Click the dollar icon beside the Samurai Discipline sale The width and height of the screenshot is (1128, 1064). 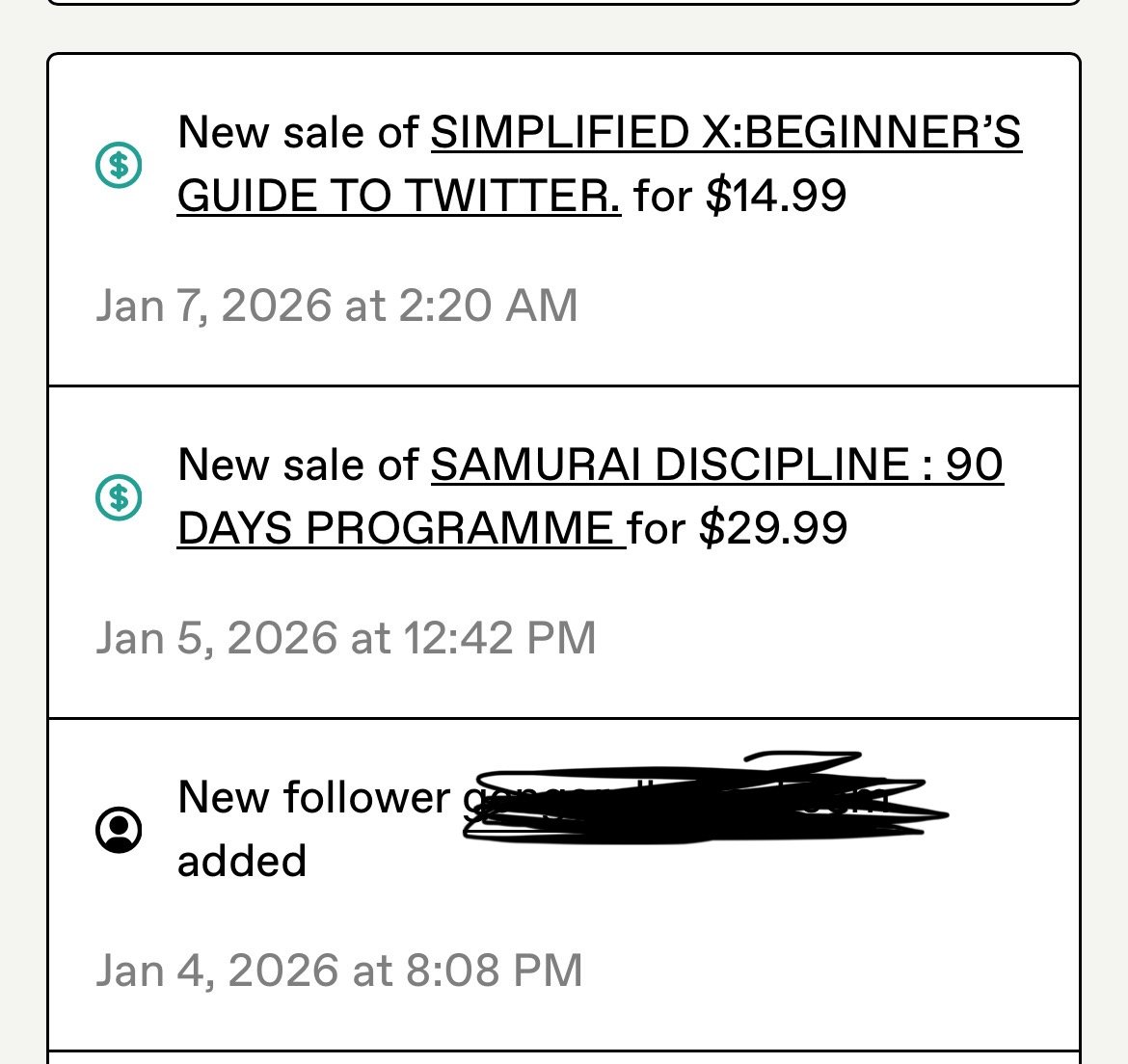120,497
